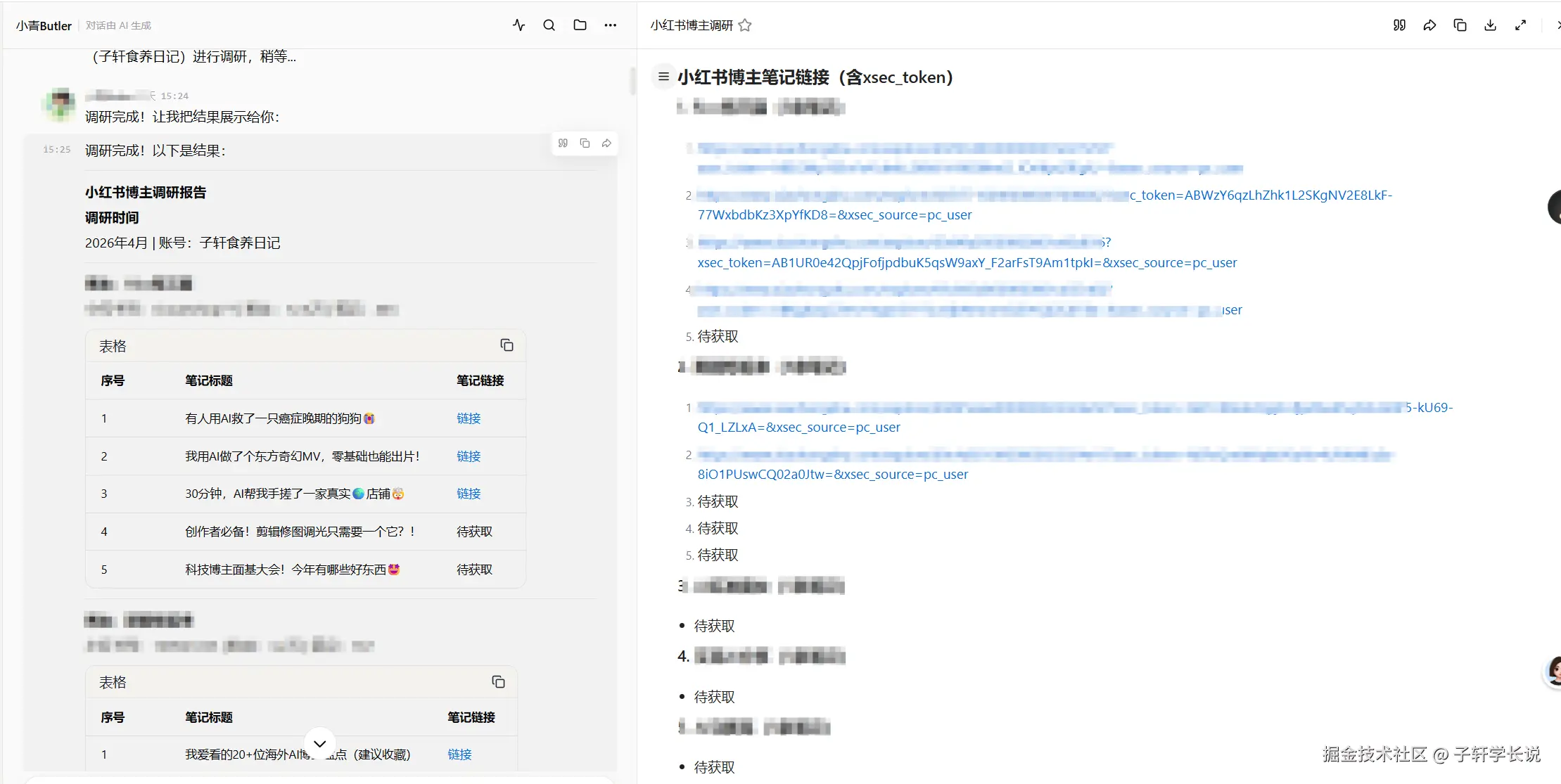Star the 小红书博主调研 document

pyautogui.click(x=745, y=25)
